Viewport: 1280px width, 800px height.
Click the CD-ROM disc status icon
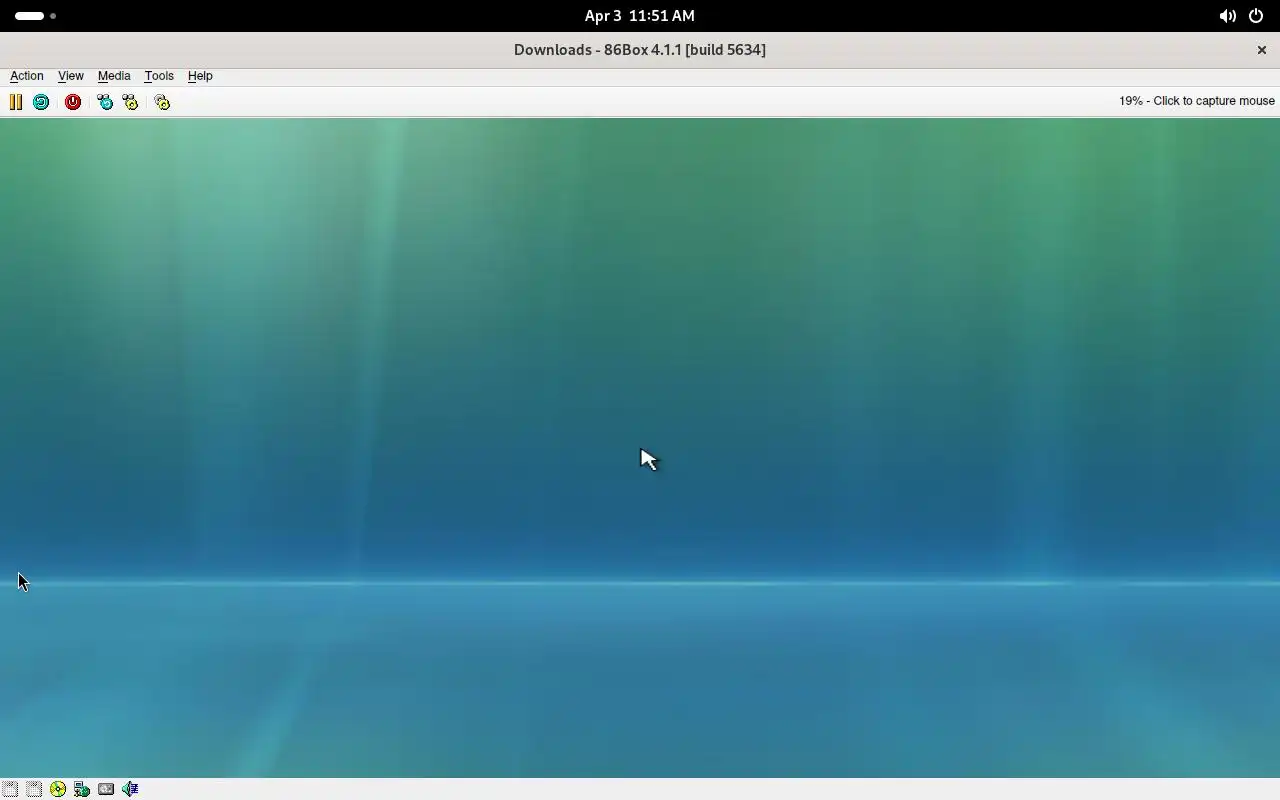pos(58,789)
